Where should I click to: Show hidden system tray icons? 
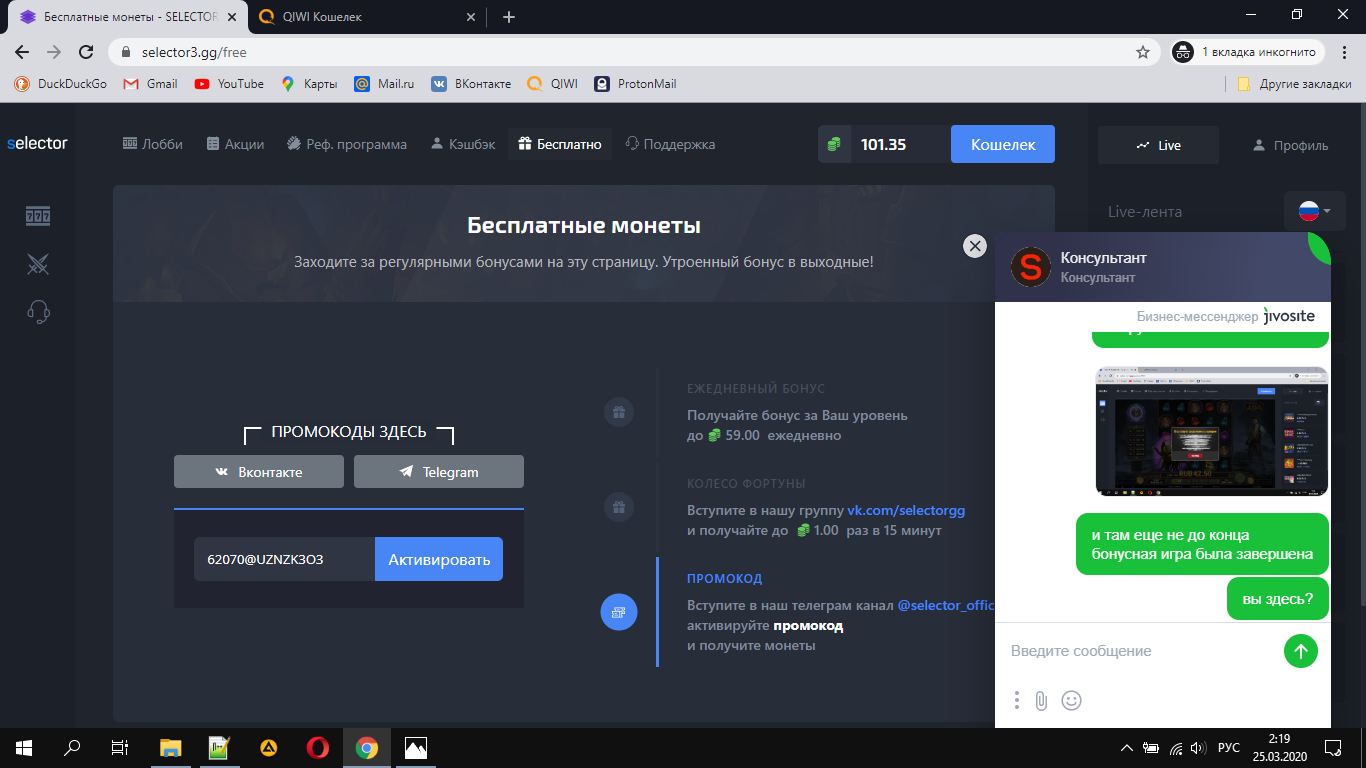pyautogui.click(x=1127, y=747)
